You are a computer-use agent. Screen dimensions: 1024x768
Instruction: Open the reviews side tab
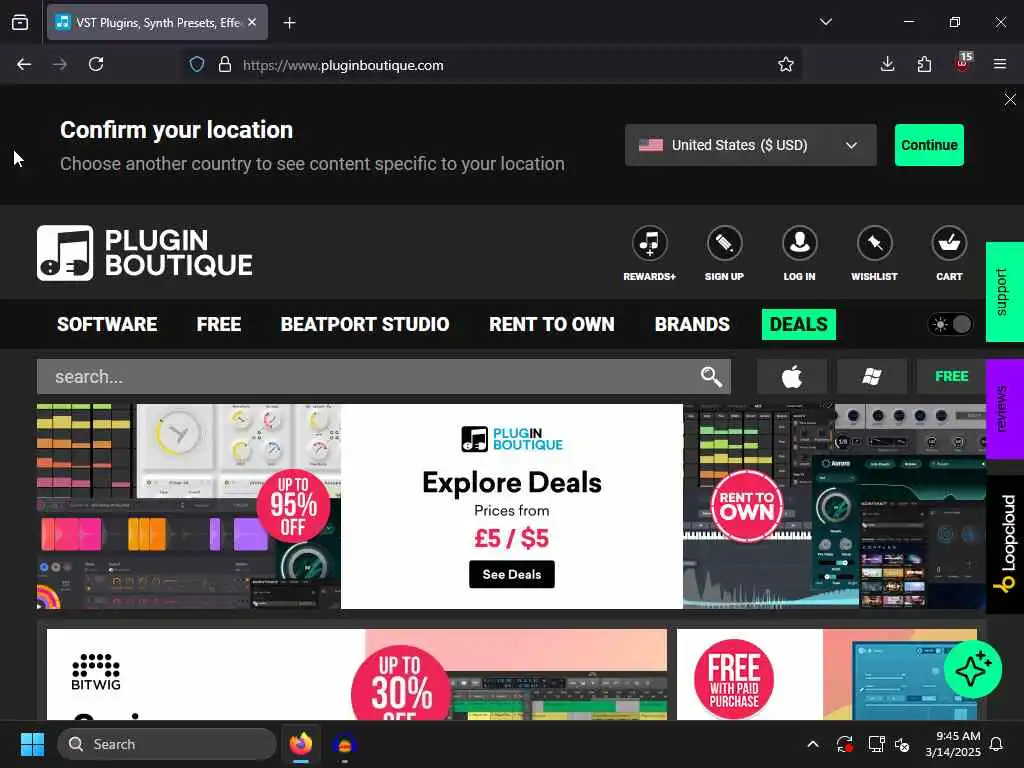[x=1004, y=409]
